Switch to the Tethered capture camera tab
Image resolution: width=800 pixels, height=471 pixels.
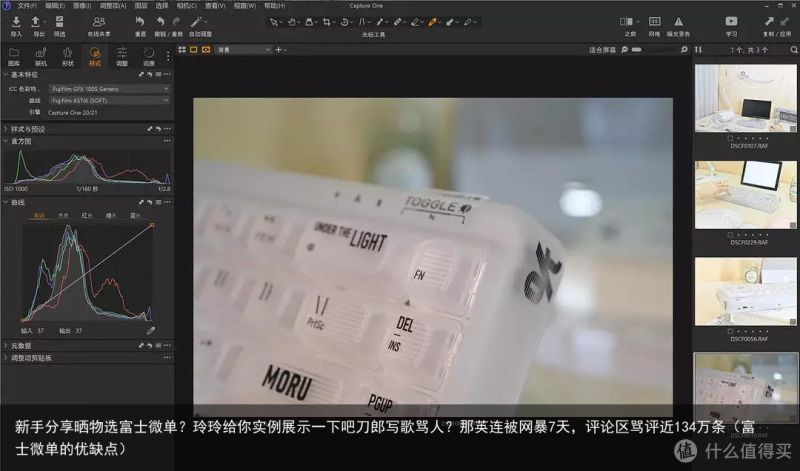coord(41,56)
